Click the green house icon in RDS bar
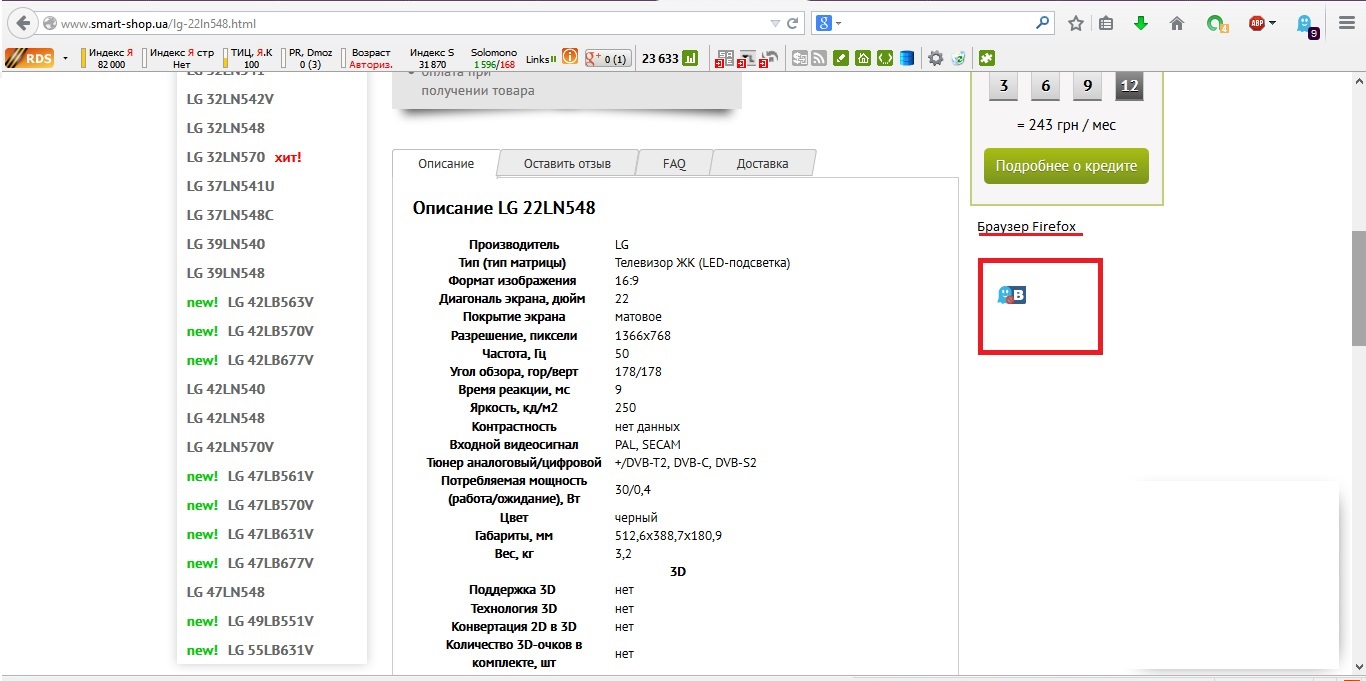This screenshot has width=1366, height=681. click(x=862, y=59)
